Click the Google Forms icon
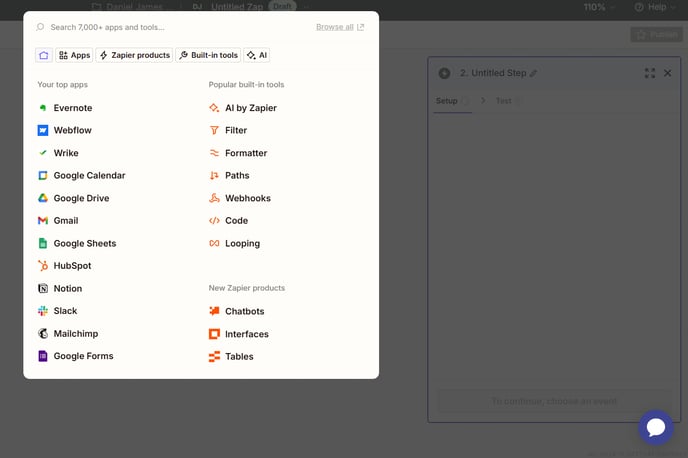 [43, 356]
